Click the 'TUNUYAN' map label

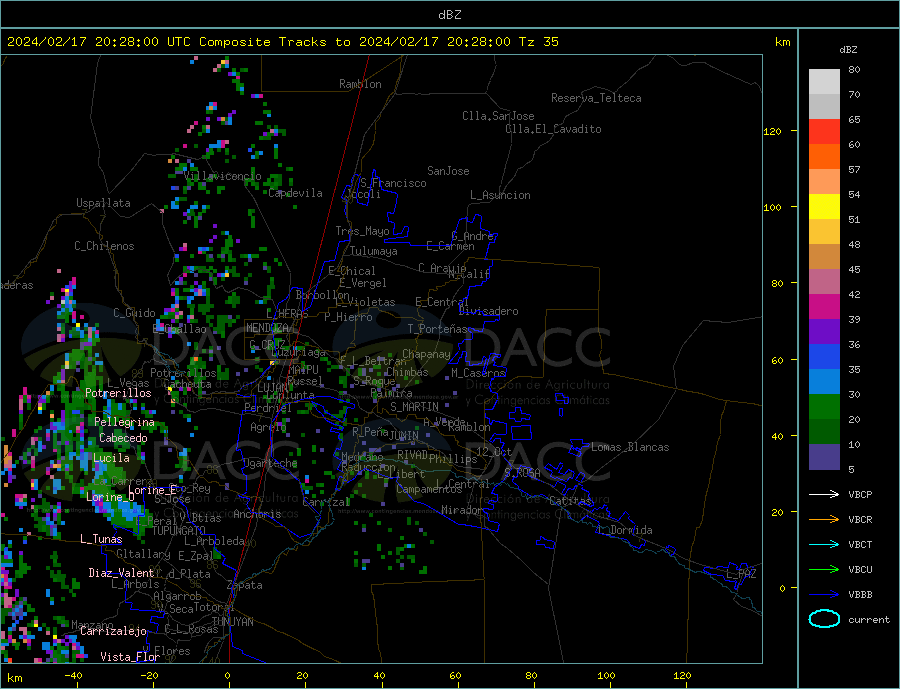point(232,622)
